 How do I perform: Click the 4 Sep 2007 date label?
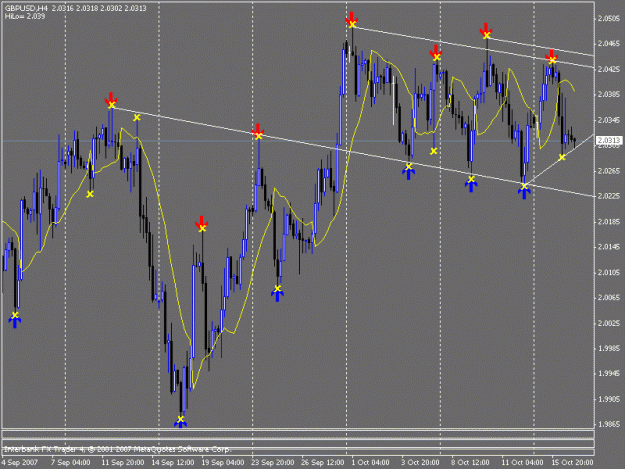coord(20,463)
